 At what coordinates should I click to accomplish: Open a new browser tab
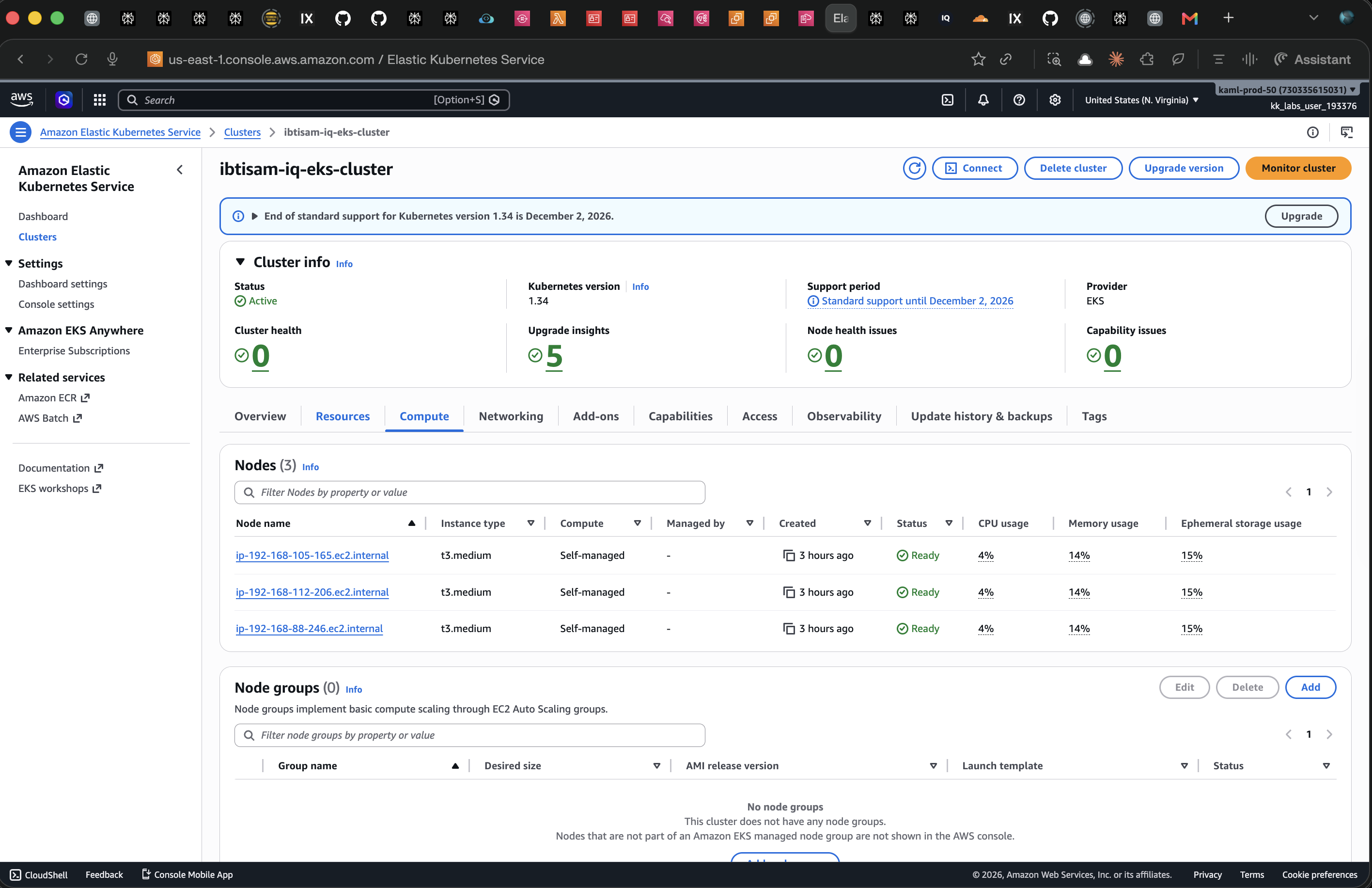[x=1228, y=18]
